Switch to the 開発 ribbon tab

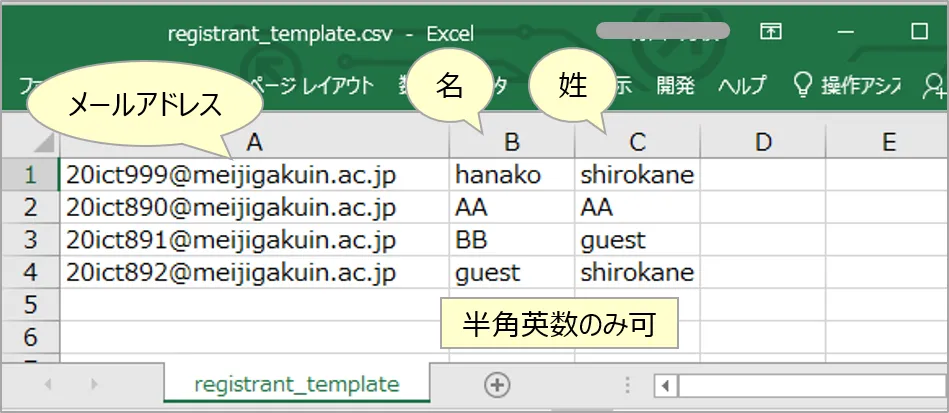coord(676,85)
